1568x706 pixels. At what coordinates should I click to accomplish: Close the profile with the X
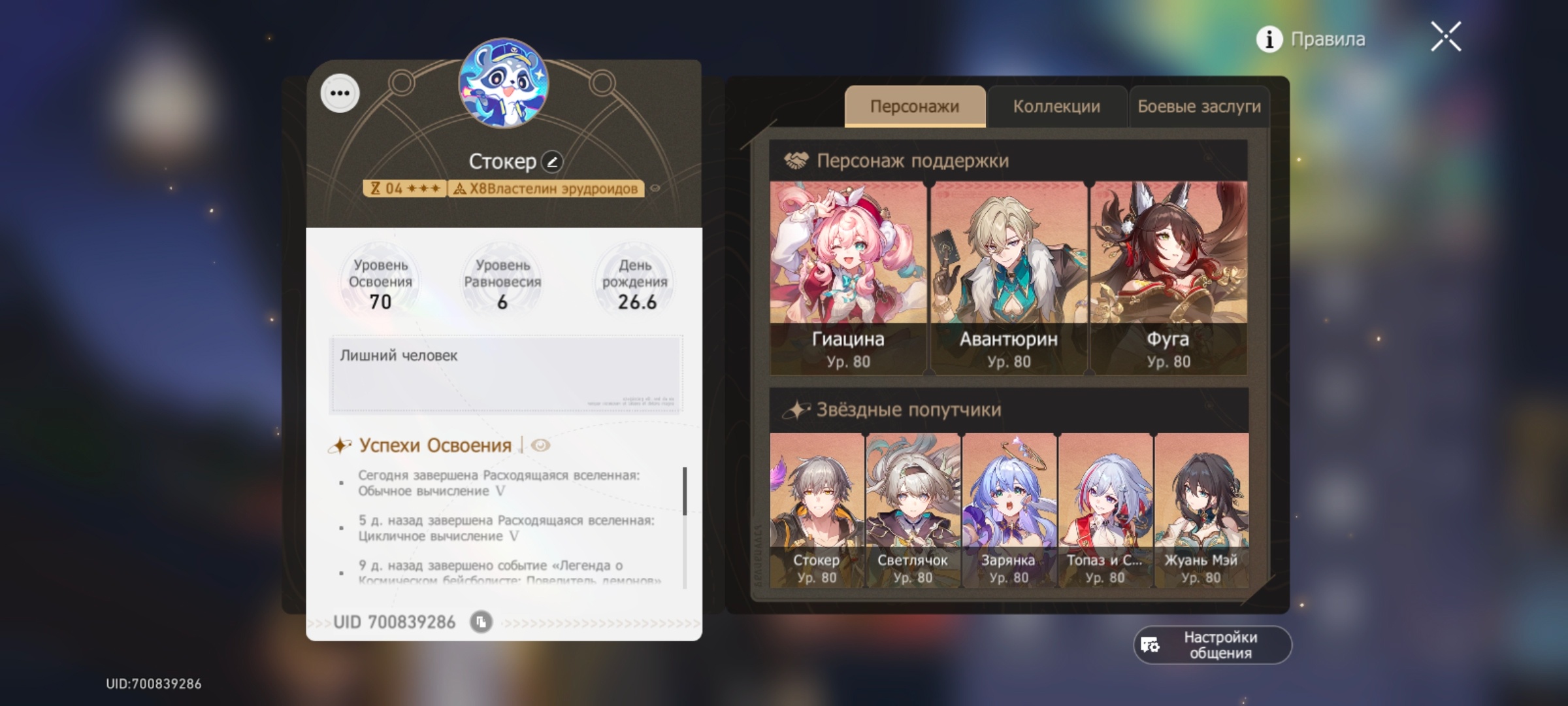pyautogui.click(x=1446, y=37)
